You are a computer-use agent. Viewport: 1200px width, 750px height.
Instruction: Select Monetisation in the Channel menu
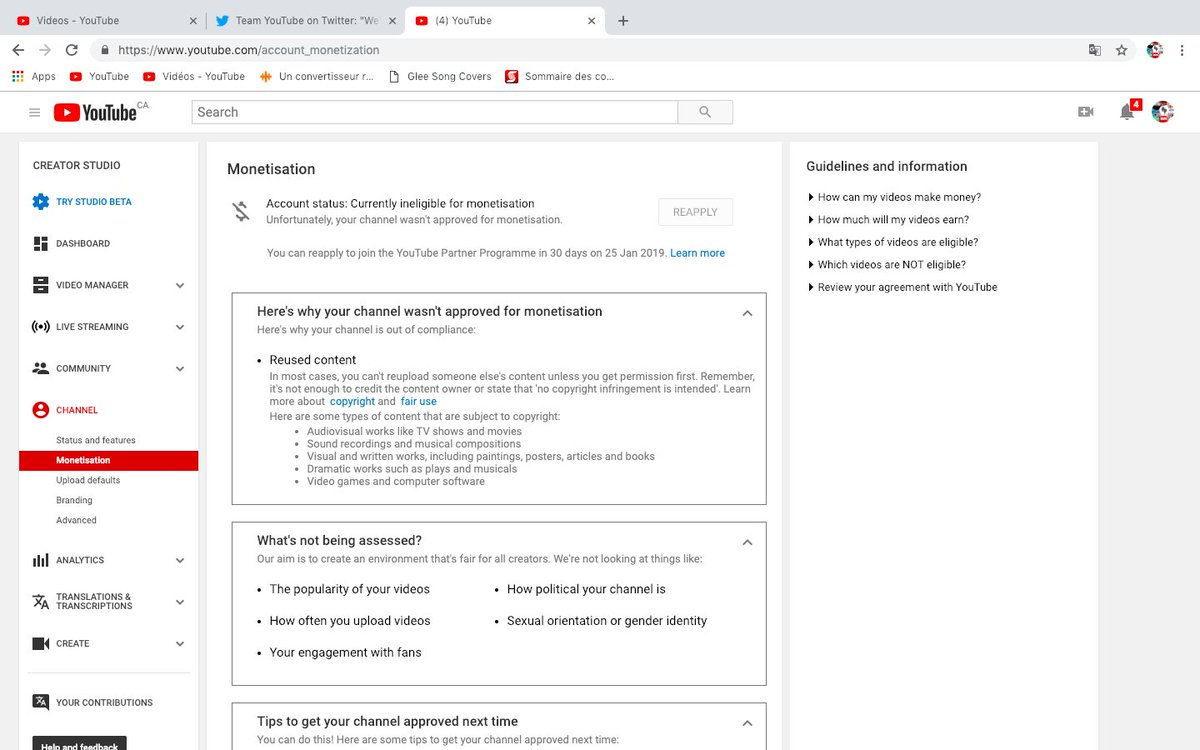(108, 460)
